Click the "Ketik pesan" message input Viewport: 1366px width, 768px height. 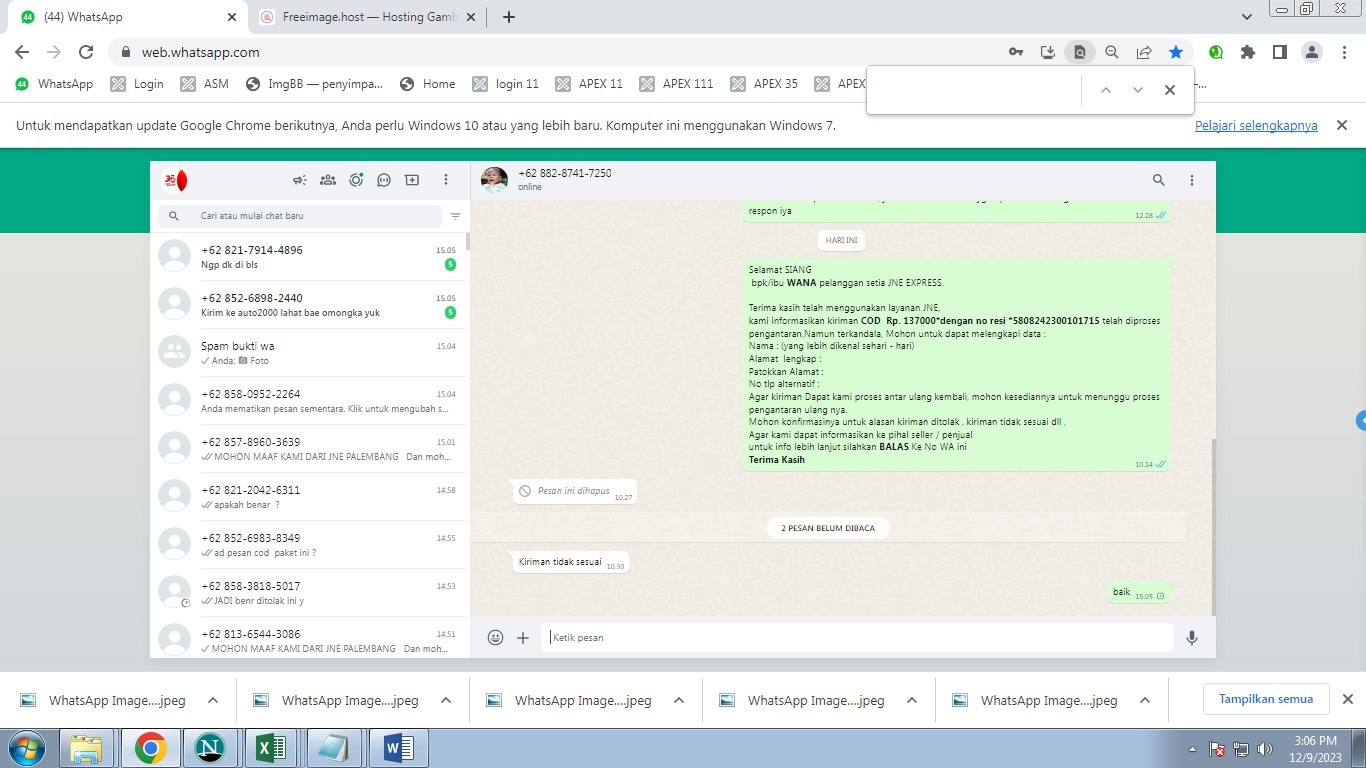coord(857,637)
